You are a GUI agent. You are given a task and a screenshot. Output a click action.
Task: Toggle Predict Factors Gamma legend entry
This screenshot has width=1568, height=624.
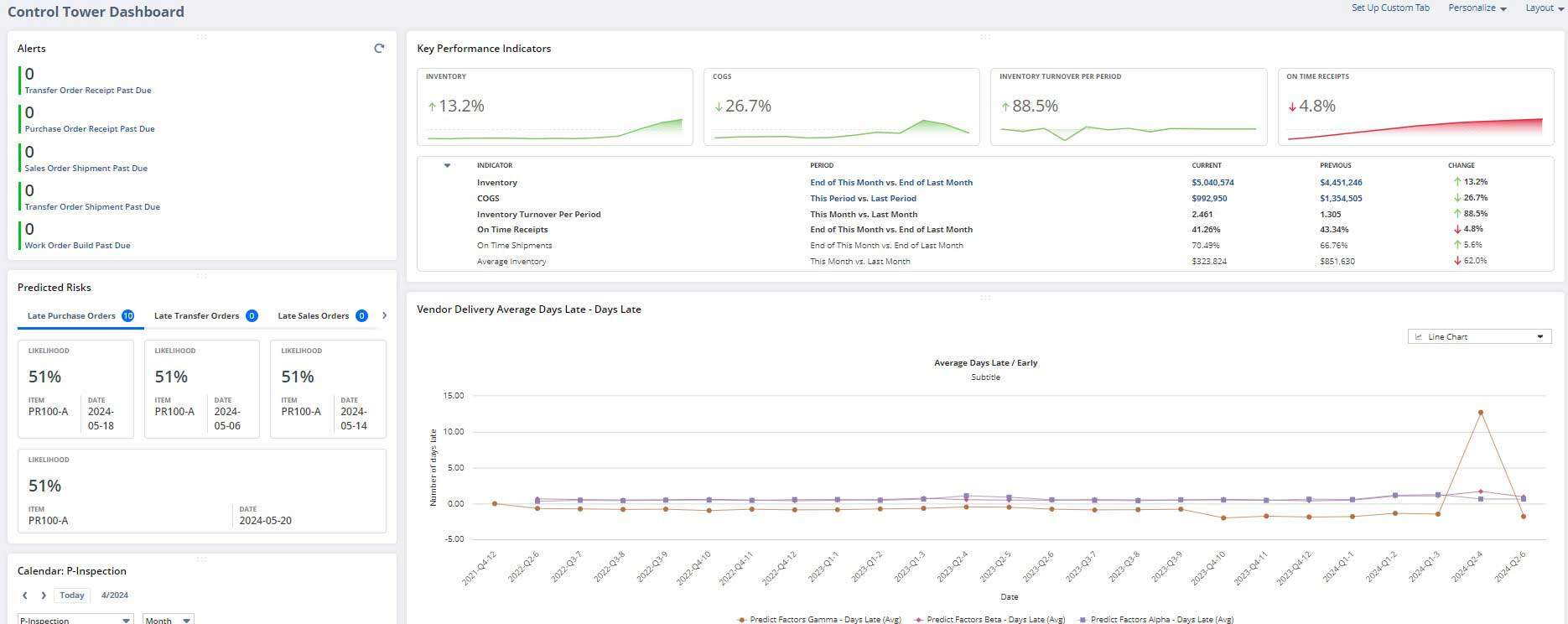818,620
